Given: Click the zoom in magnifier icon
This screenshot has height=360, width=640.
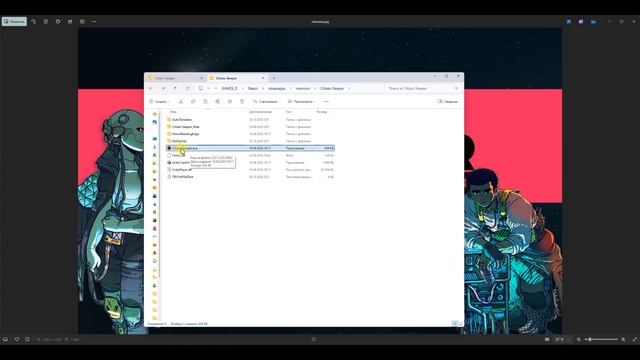Looking at the screenshot, I should tap(623, 339).
